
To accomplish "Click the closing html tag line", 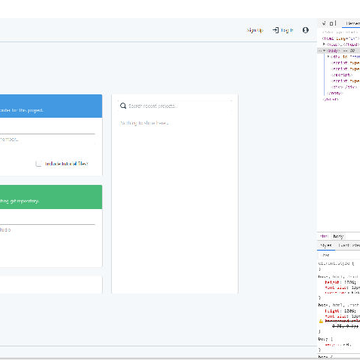I will (x=331, y=99).
